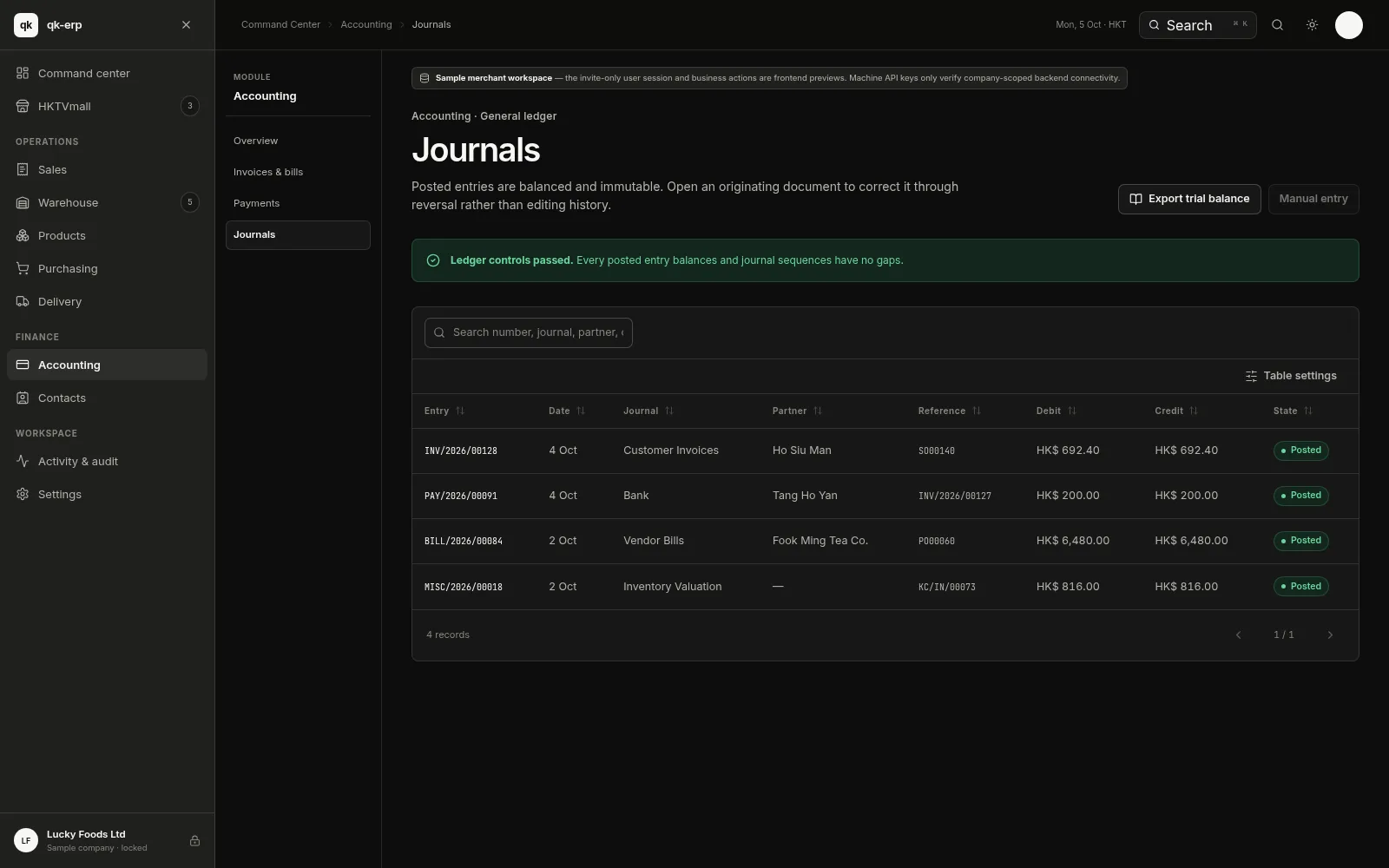Go to next page of records
The width and height of the screenshot is (1389, 868).
pyautogui.click(x=1330, y=635)
